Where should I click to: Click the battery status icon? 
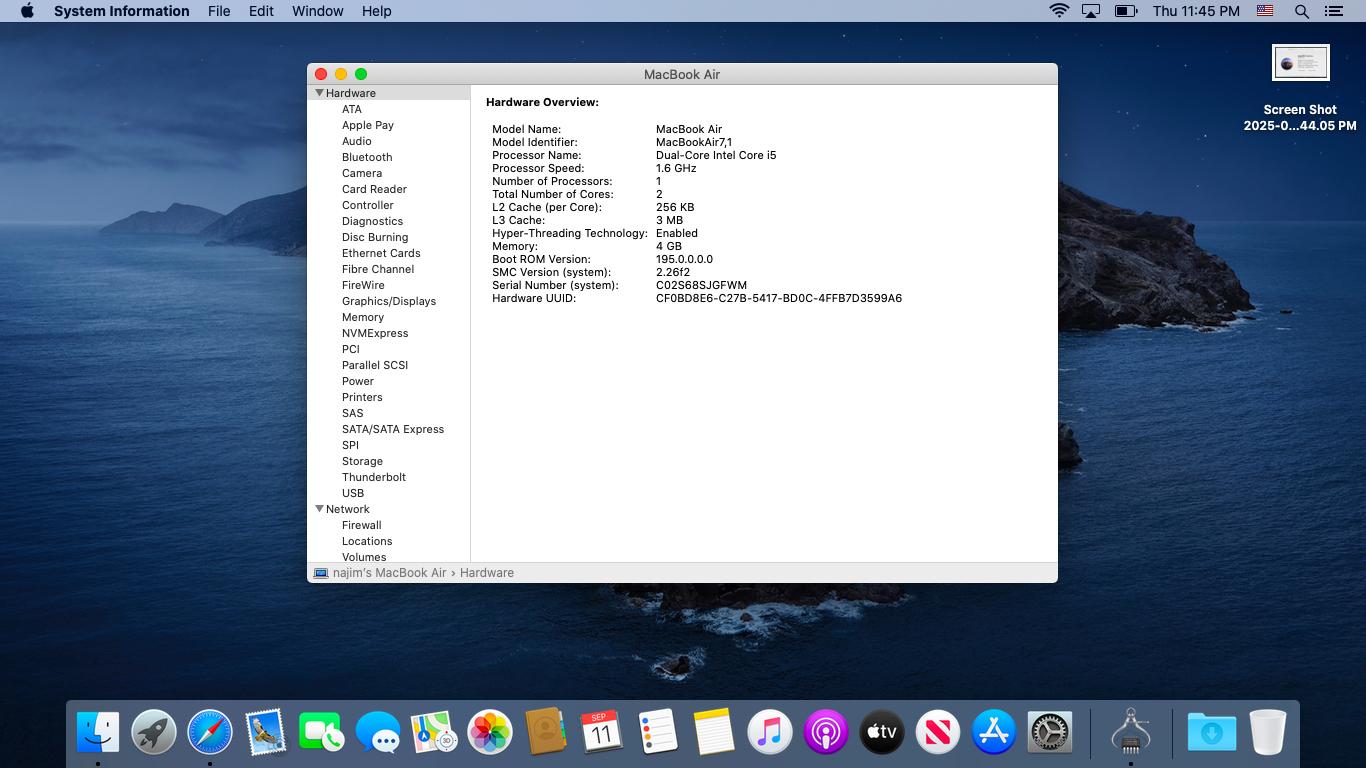point(1126,11)
